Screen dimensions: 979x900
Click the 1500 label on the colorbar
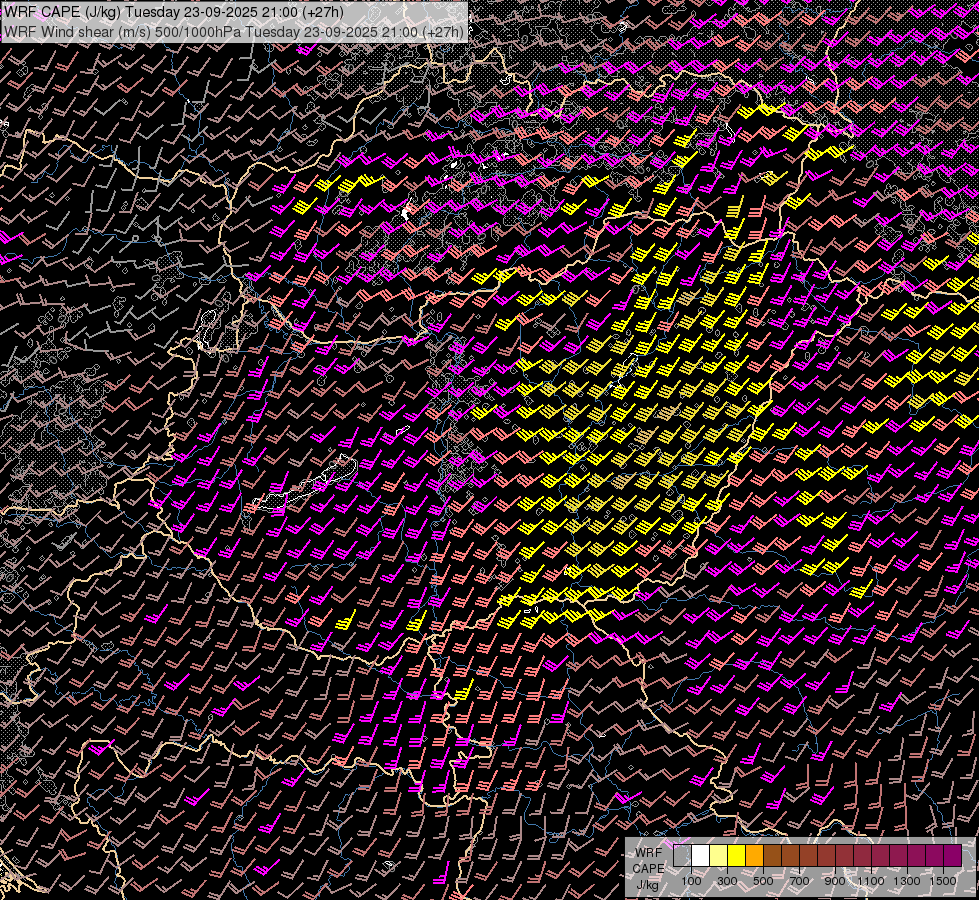[x=942, y=881]
